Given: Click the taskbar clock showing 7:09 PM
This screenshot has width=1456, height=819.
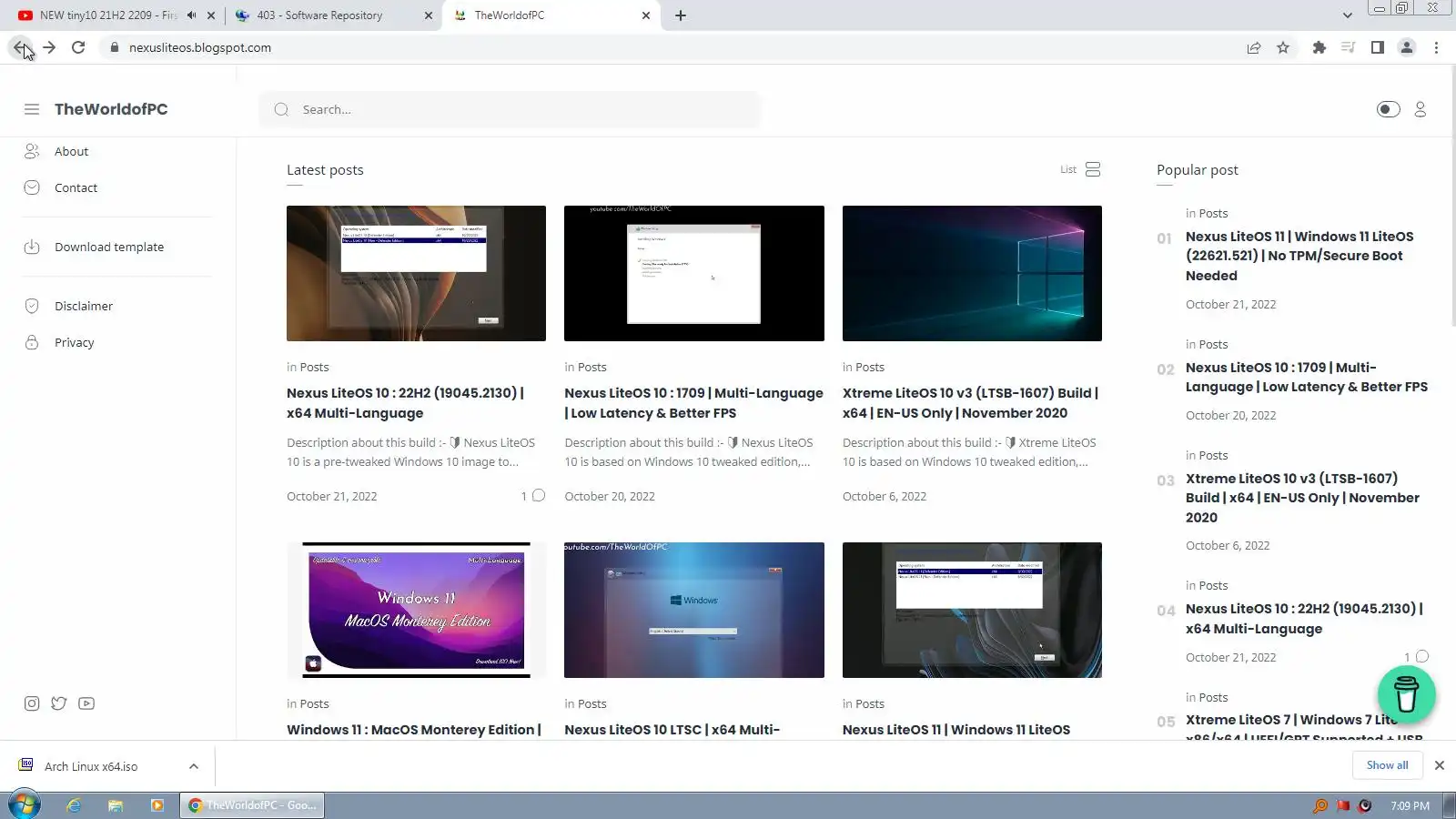Looking at the screenshot, I should 1410,806.
